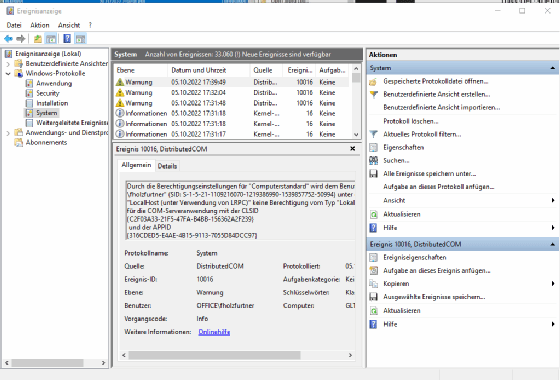
Task: Click the back arrow toolbar icon
Action: point(8,39)
